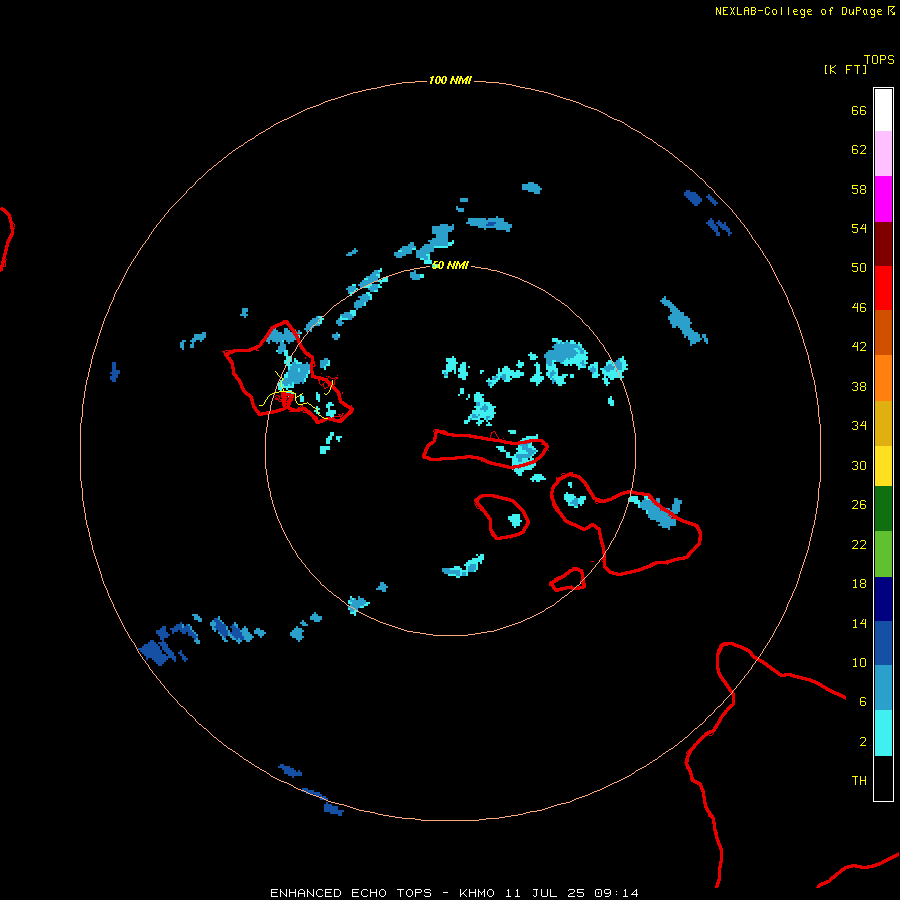Click the NEXLAB-College of DuPage label
Screen dimensions: 900x900
coord(798,11)
